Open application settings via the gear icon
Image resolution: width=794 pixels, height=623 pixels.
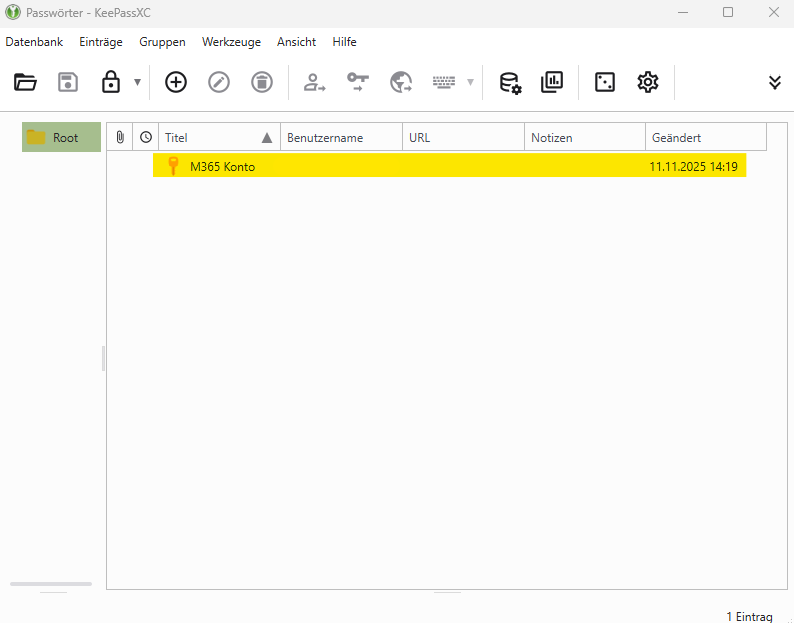pos(648,82)
